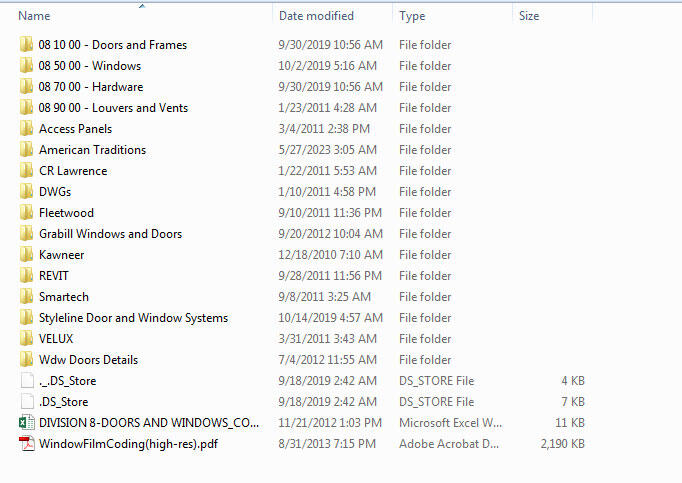Image resolution: width=682 pixels, height=483 pixels.
Task: Click the 4 KB size value
Action: 573,381
